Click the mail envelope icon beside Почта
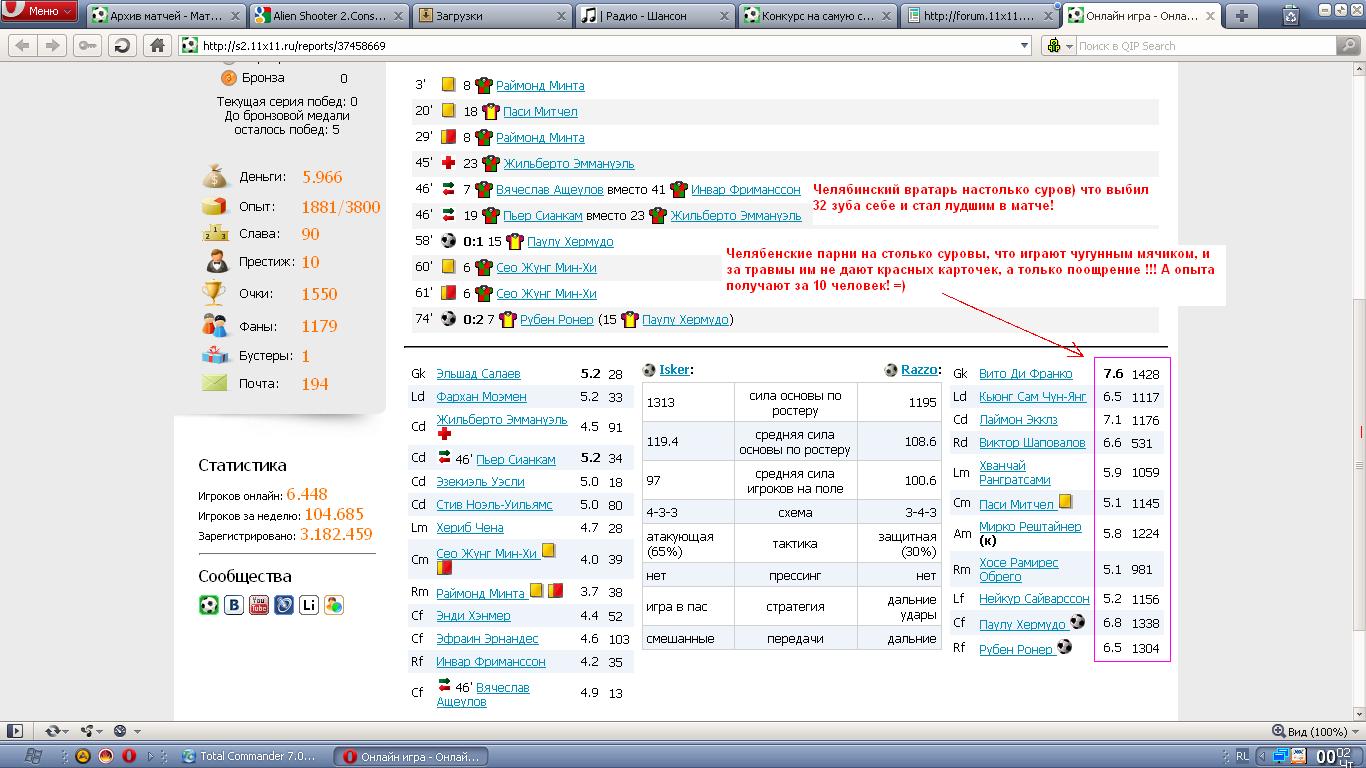The width and height of the screenshot is (1366, 768). coord(214,383)
